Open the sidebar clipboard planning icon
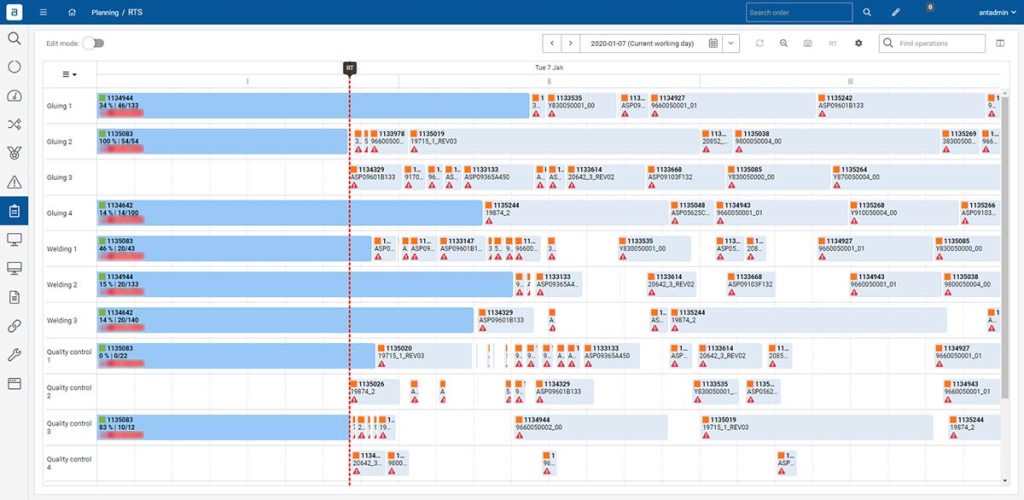Screen dimensions: 1024x500 [14, 211]
